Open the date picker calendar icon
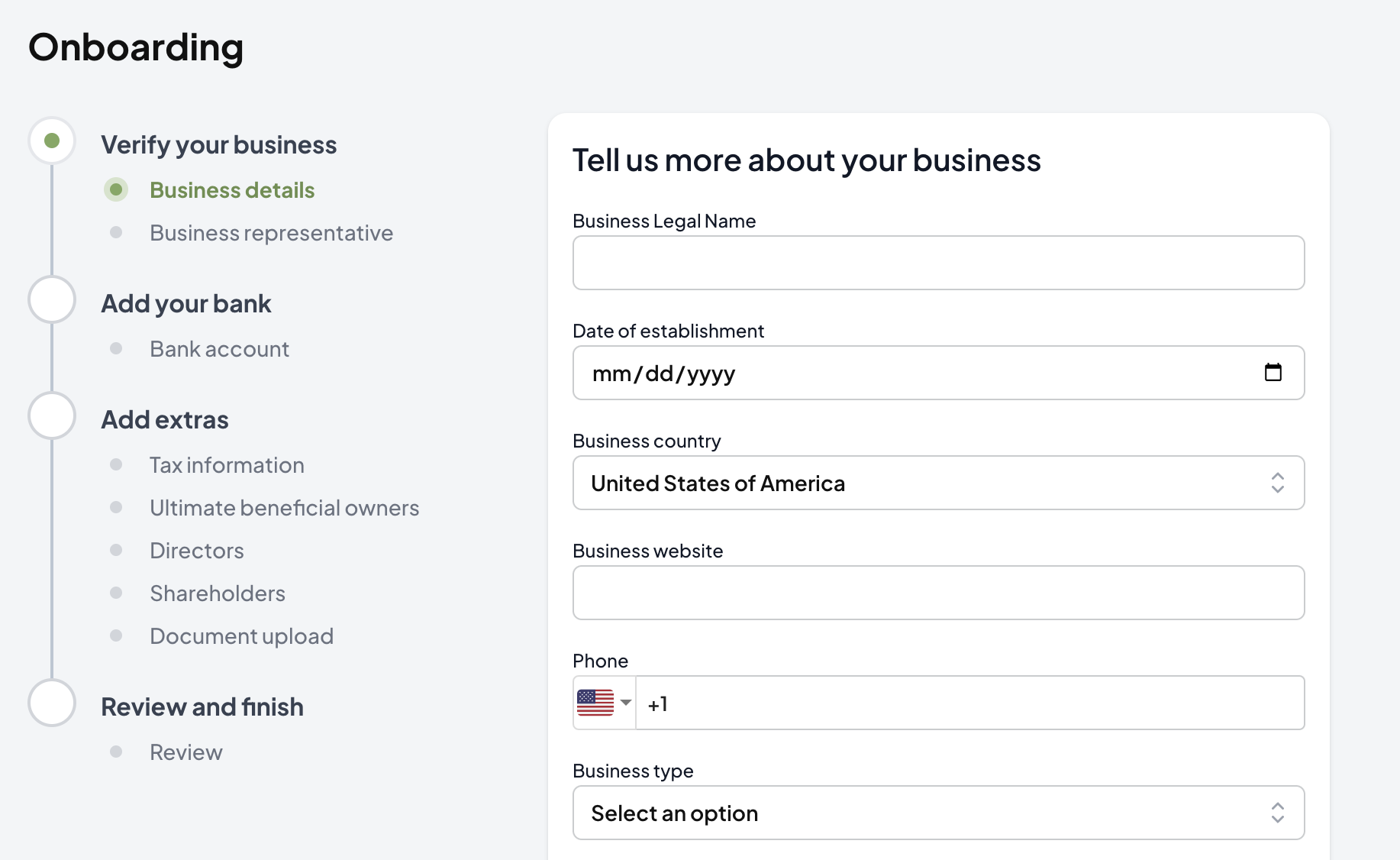 (1273, 373)
